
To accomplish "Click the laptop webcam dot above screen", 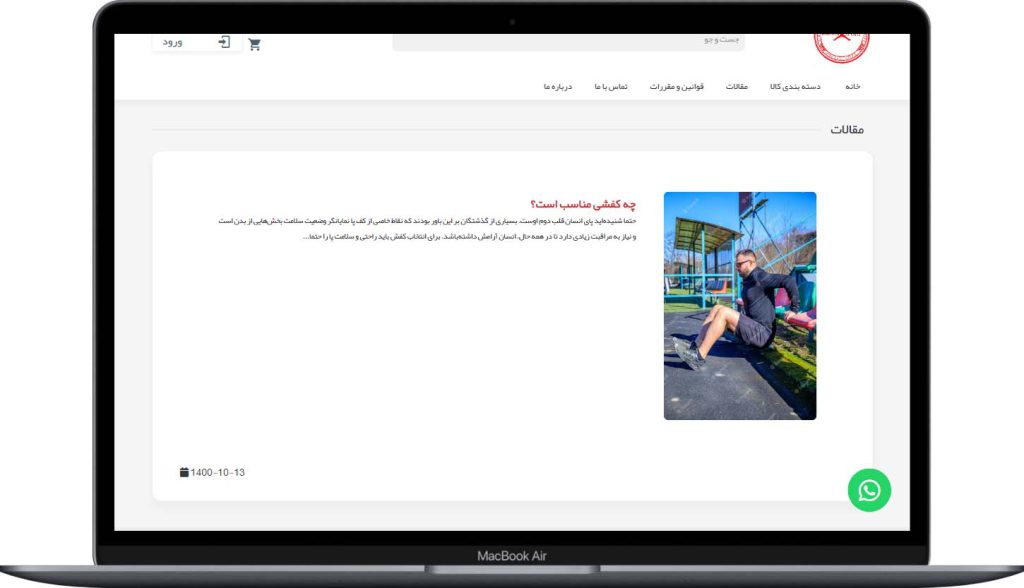I will tap(512, 21).
